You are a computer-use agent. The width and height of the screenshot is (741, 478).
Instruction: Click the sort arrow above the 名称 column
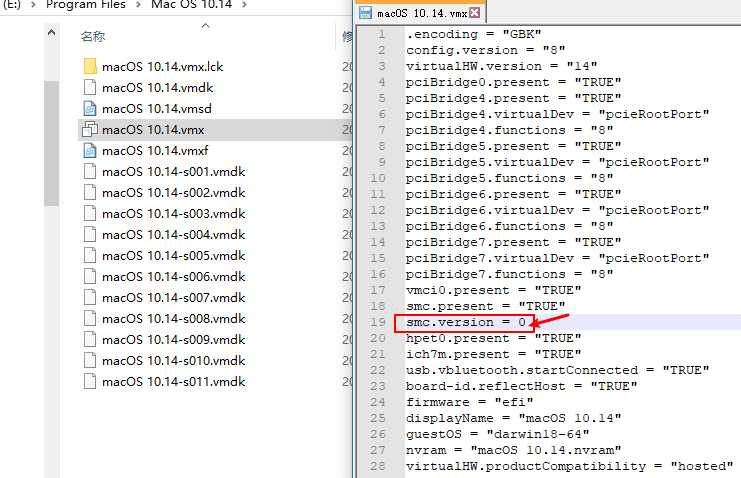point(205,26)
